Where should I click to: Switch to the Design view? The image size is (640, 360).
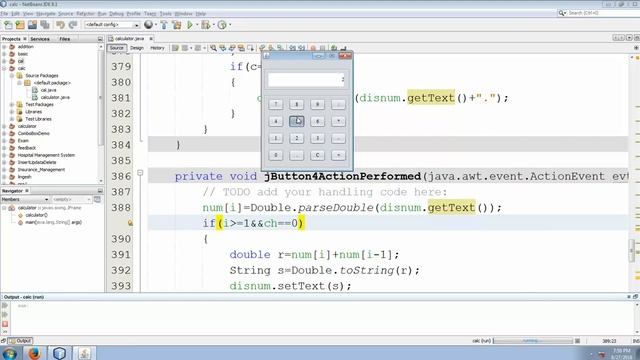tap(137, 48)
